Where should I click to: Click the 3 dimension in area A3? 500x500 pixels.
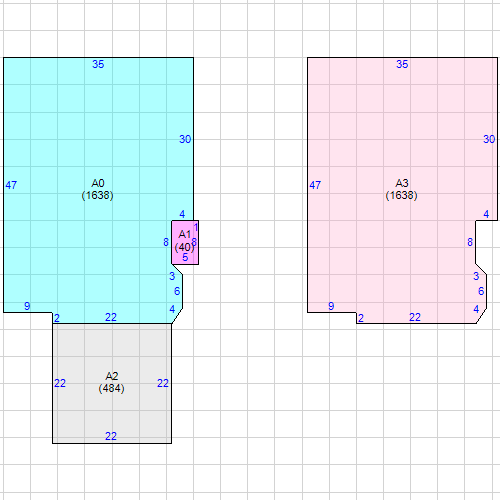[476, 276]
